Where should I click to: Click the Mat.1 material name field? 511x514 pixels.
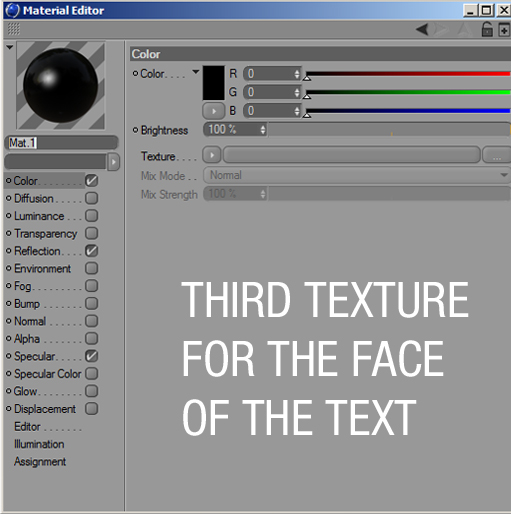coord(61,143)
